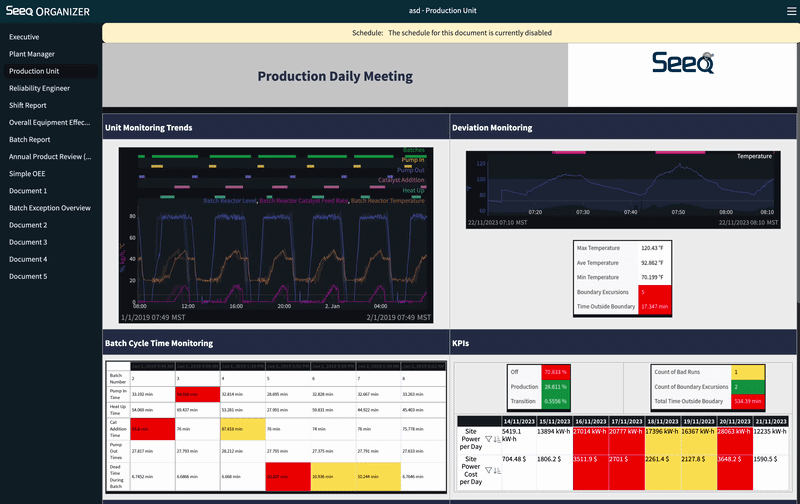Click the filter icon for Site Power per Day
Image resolution: width=800 pixels, height=504 pixels.
pyautogui.click(x=488, y=439)
